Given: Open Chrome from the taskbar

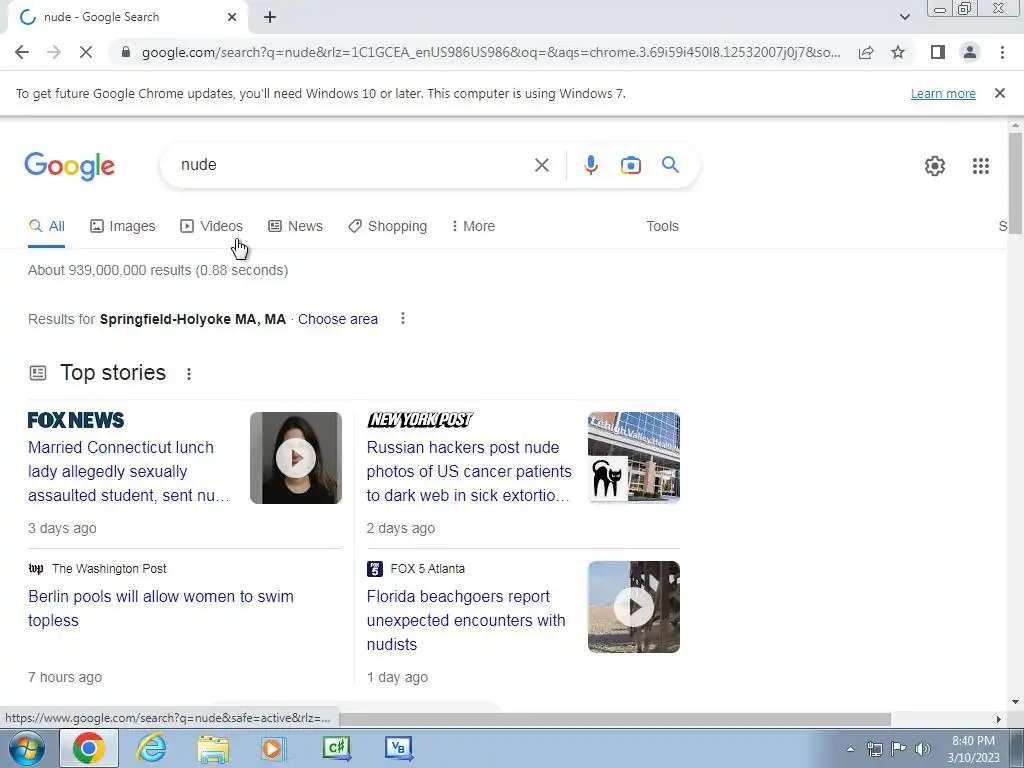Looking at the screenshot, I should click(x=89, y=748).
